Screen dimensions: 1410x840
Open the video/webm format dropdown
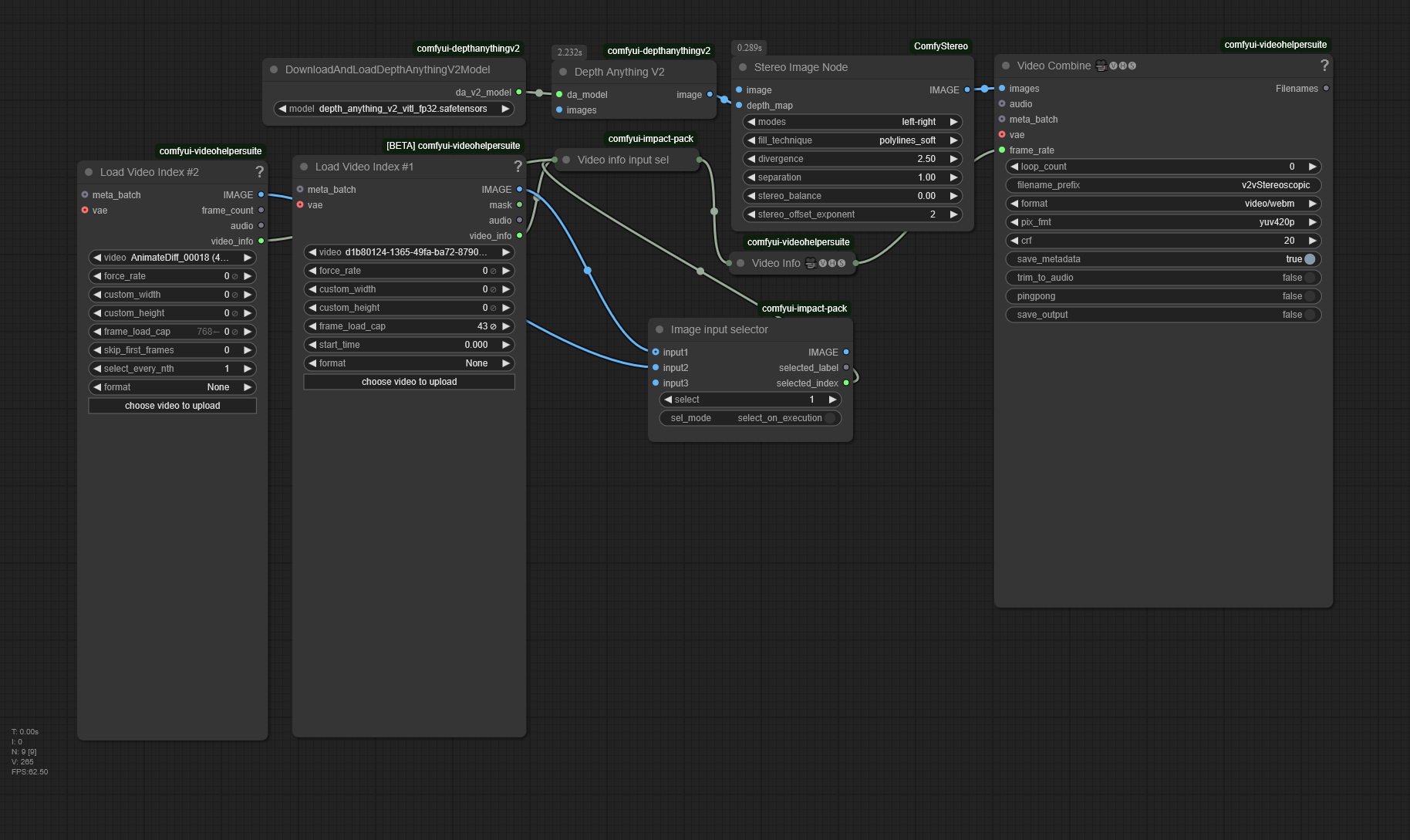(1163, 204)
